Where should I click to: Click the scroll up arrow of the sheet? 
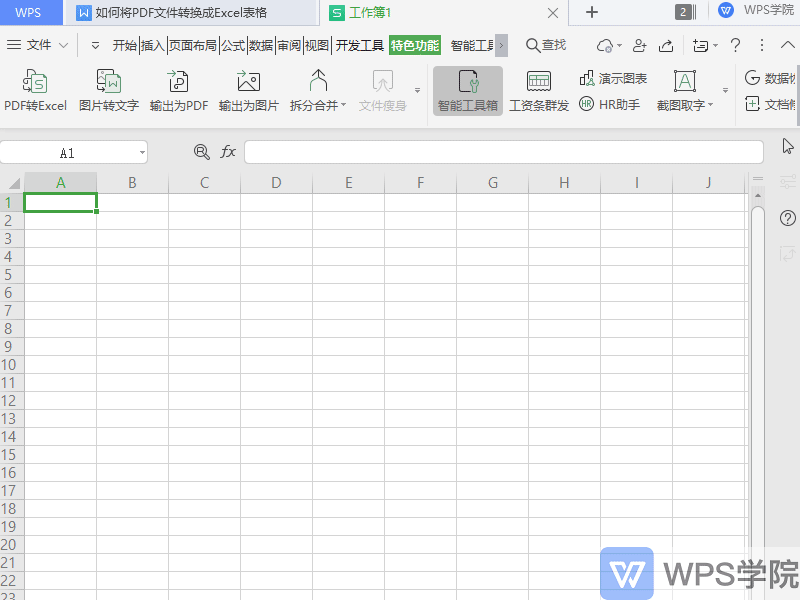click(x=758, y=196)
